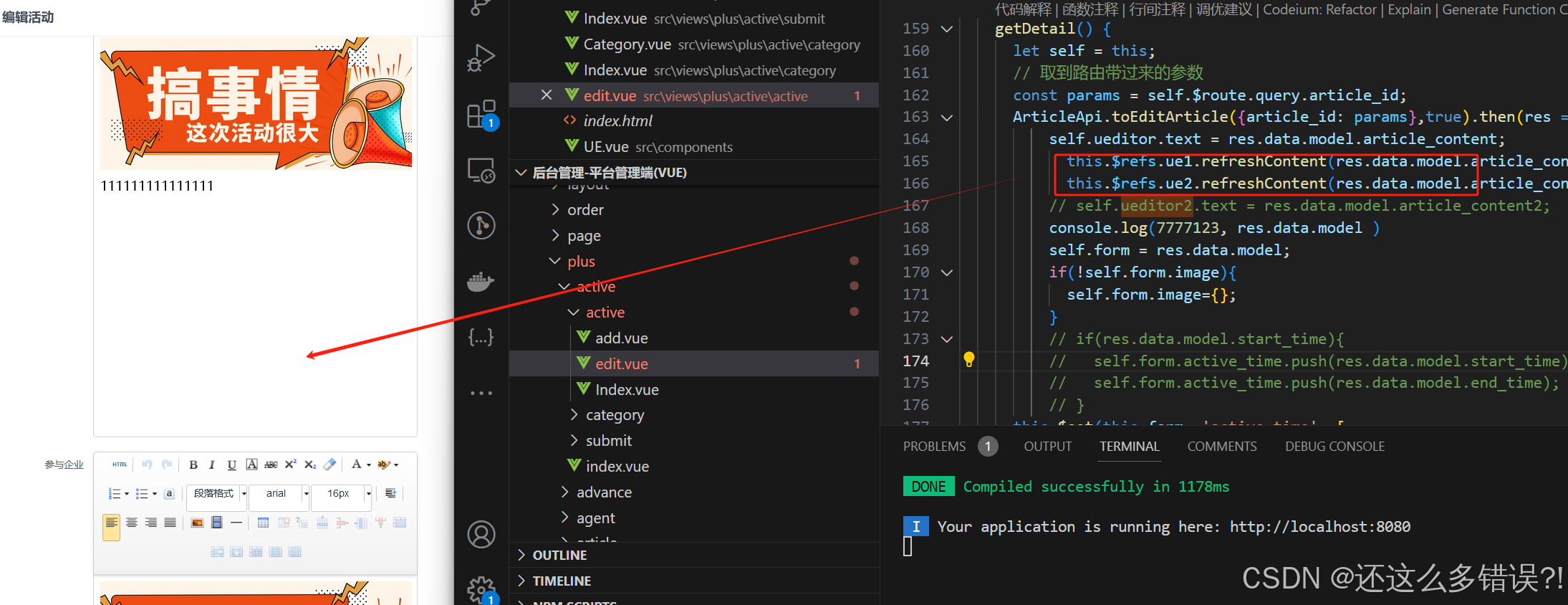Expand the advance folder
The width and height of the screenshot is (1568, 605).
693,492
